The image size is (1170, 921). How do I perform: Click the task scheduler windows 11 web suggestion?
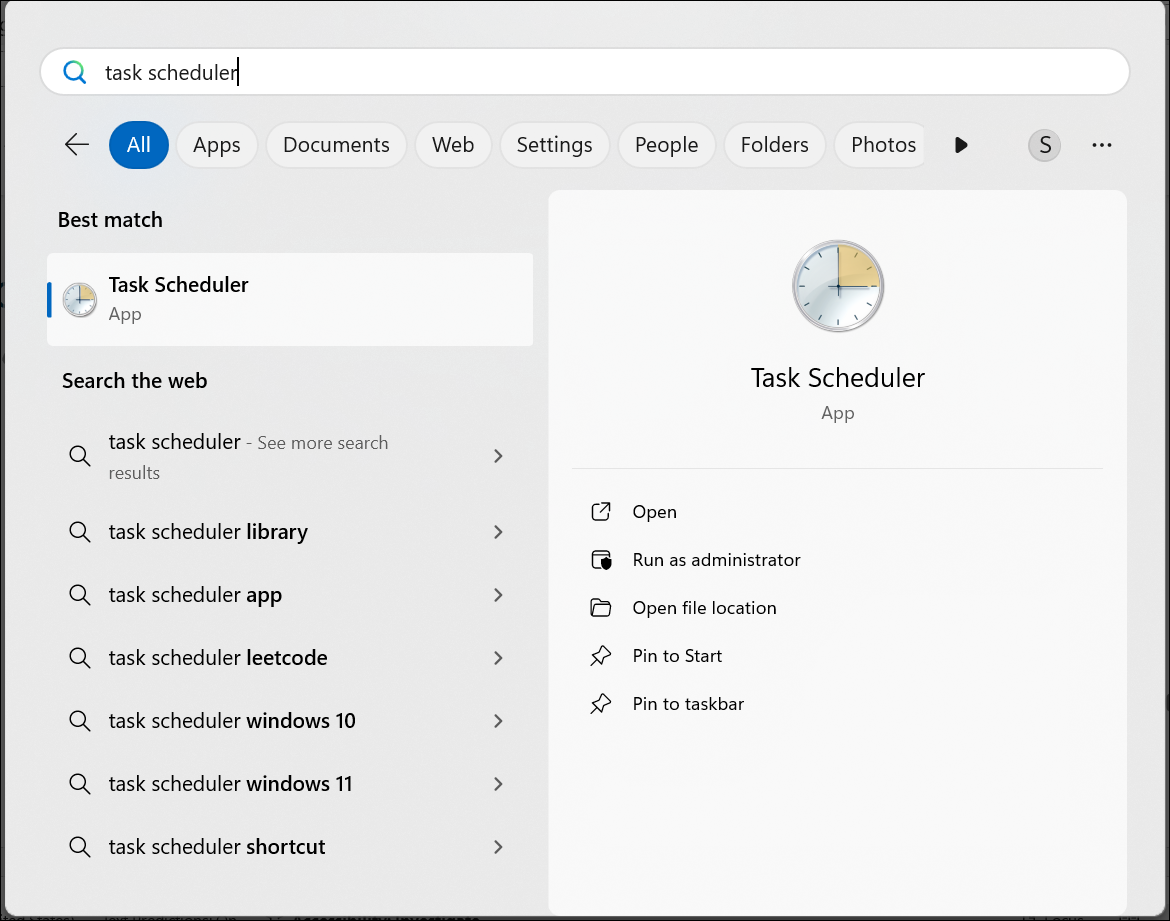pyautogui.click(x=231, y=784)
